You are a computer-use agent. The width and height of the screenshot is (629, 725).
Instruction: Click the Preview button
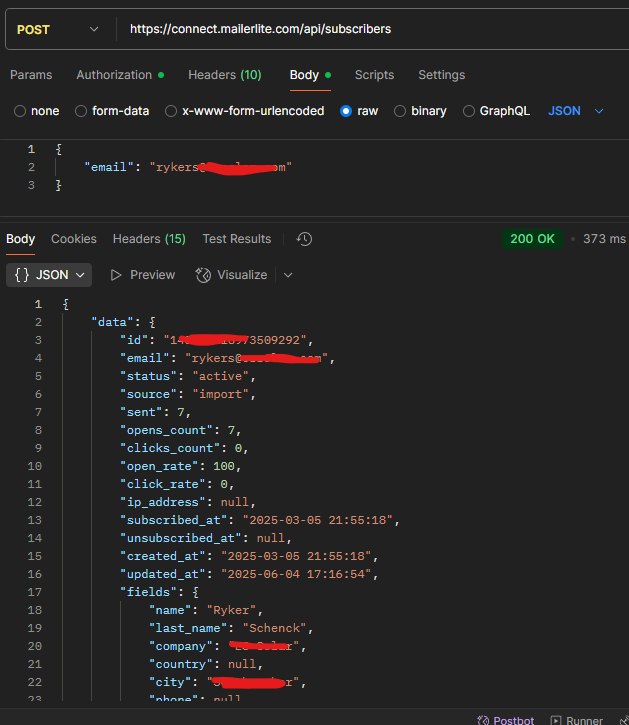pos(142,275)
